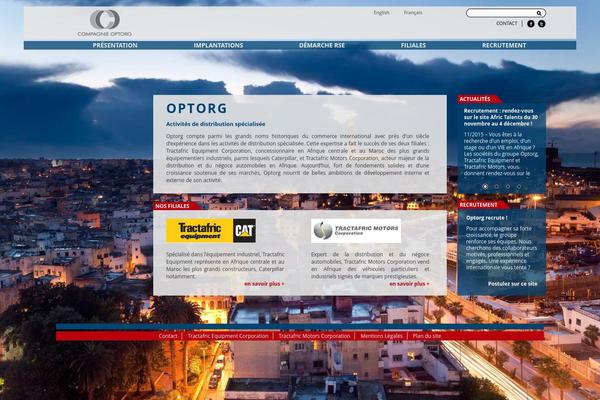The height and width of the screenshot is (400, 600).
Task: Switch site language to English
Action: coord(382,13)
